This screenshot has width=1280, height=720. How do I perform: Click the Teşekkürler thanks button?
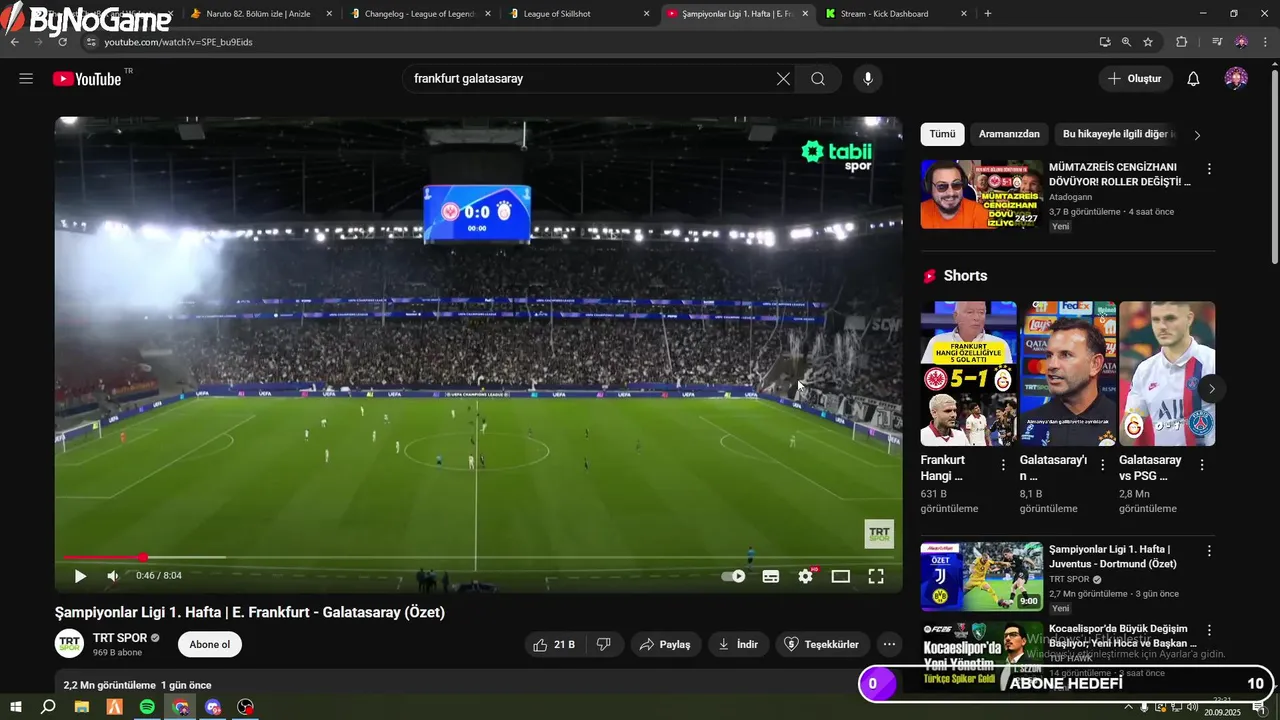click(x=822, y=645)
